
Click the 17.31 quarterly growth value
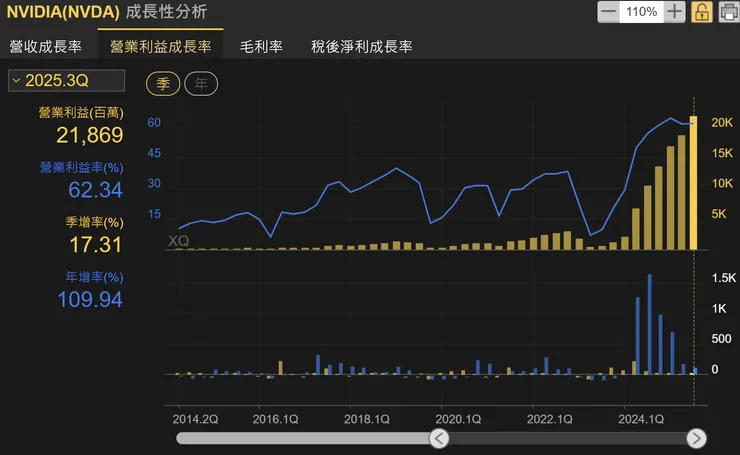95,244
